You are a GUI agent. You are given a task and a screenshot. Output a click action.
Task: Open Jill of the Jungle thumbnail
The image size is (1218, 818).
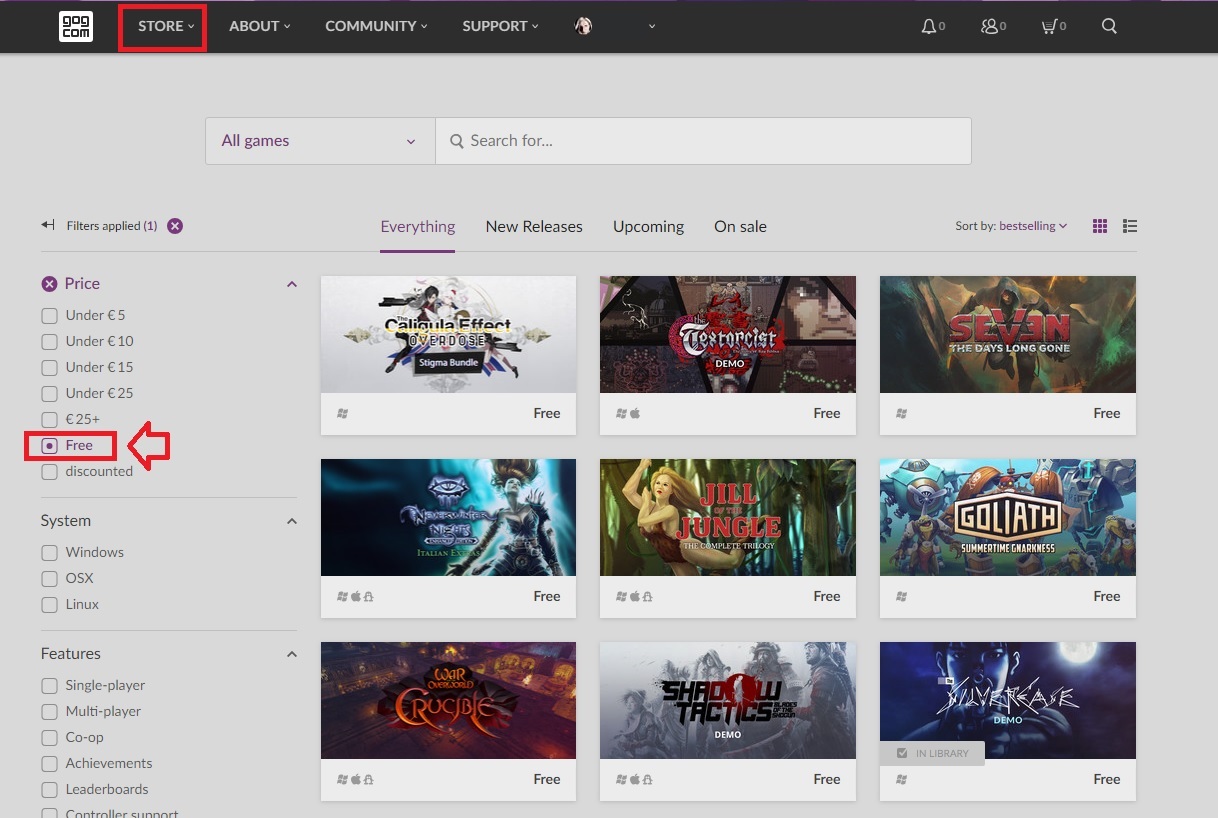[x=728, y=517]
